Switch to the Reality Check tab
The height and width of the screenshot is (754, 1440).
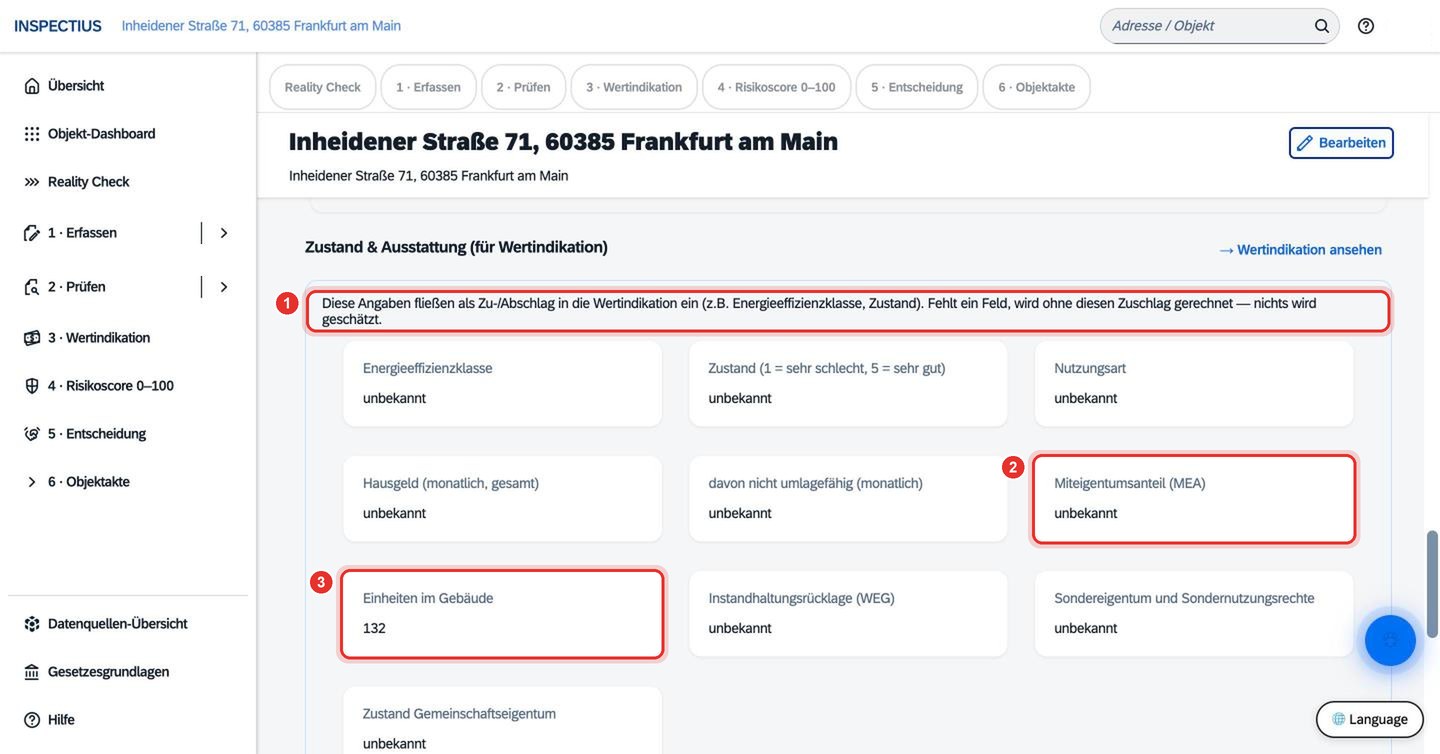pyautogui.click(x=322, y=87)
